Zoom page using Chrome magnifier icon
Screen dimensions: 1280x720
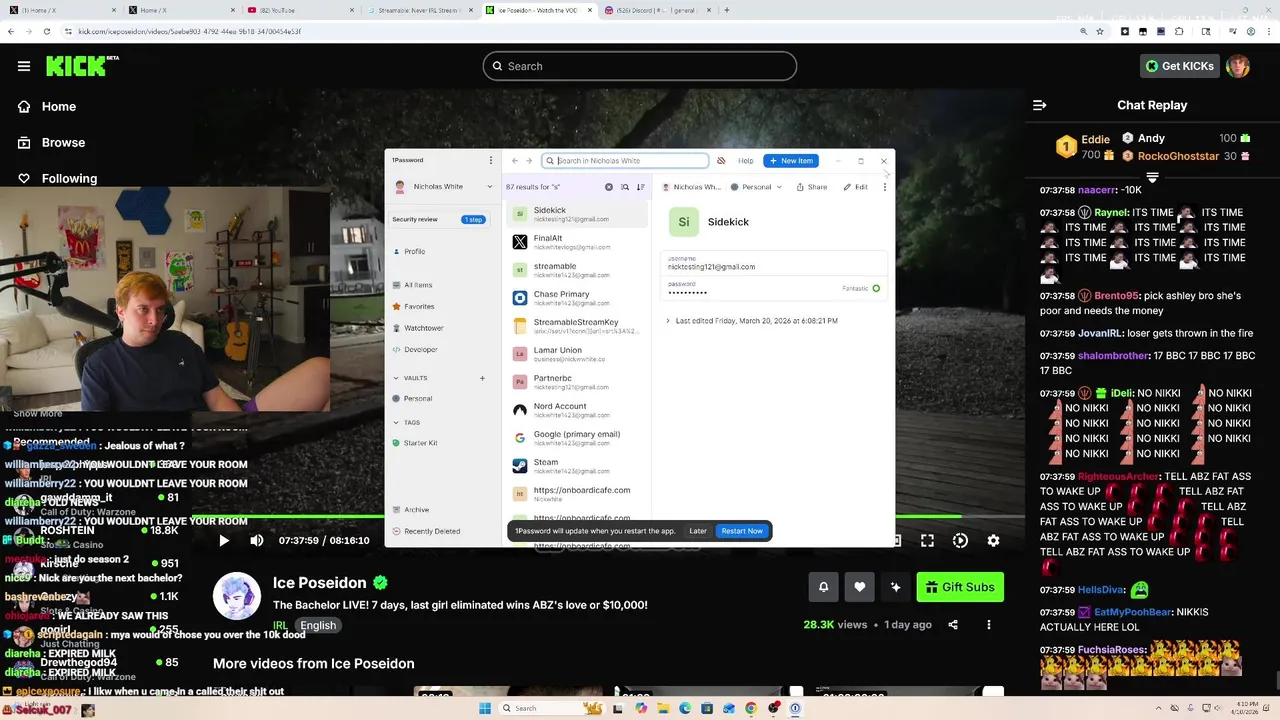1084,31
